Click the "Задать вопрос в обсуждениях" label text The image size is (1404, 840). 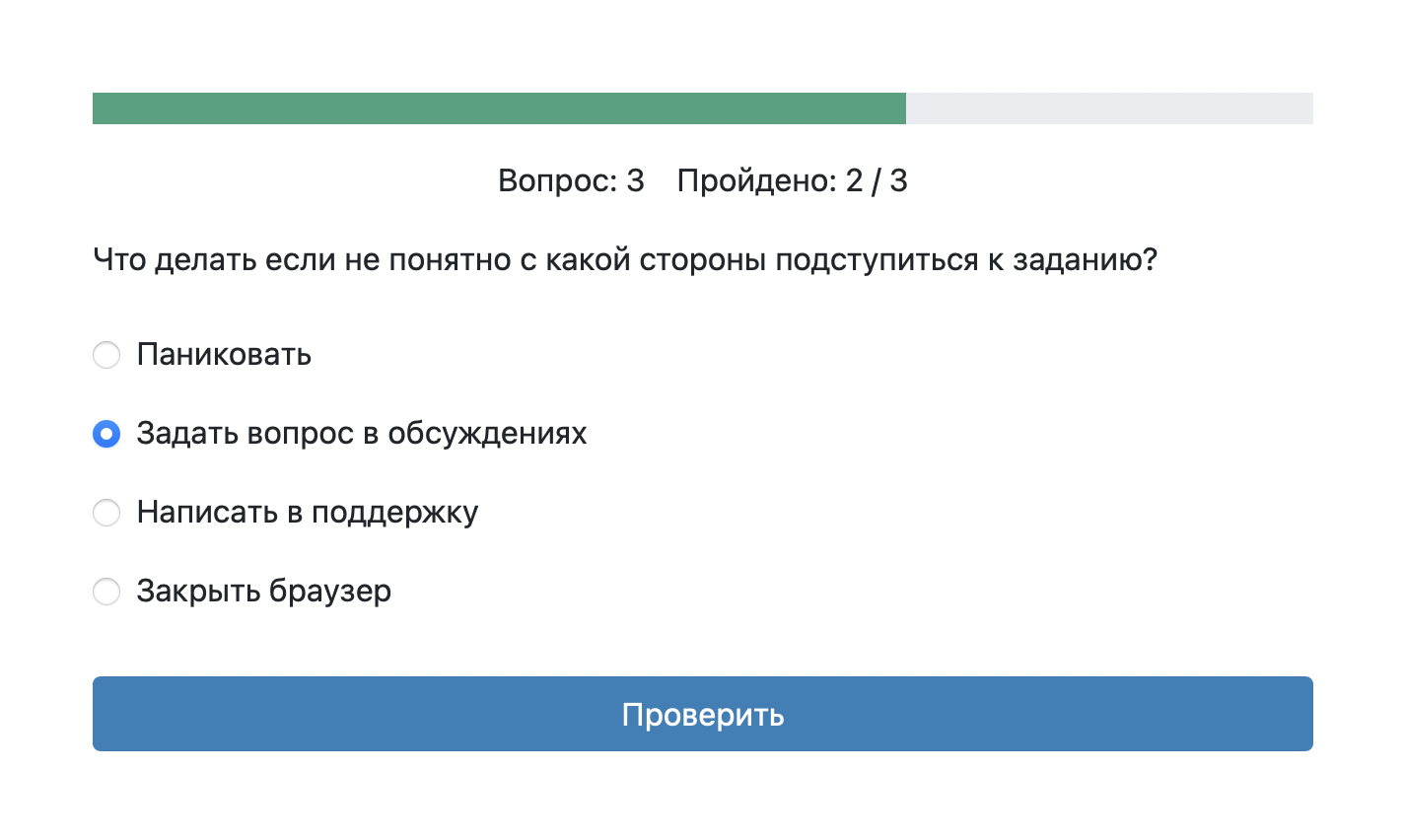361,434
